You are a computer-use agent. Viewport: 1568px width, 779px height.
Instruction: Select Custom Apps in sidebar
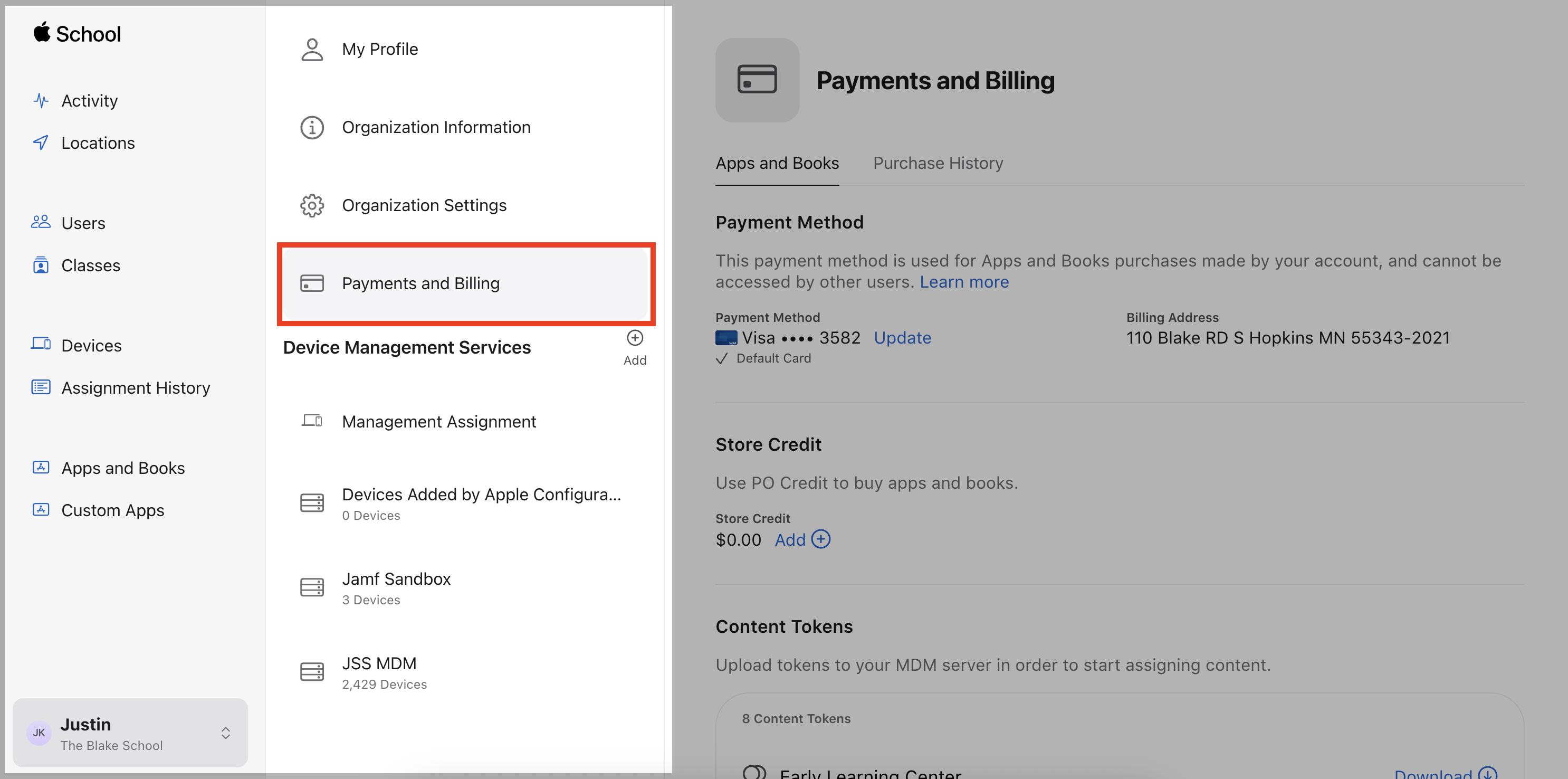pyautogui.click(x=112, y=510)
